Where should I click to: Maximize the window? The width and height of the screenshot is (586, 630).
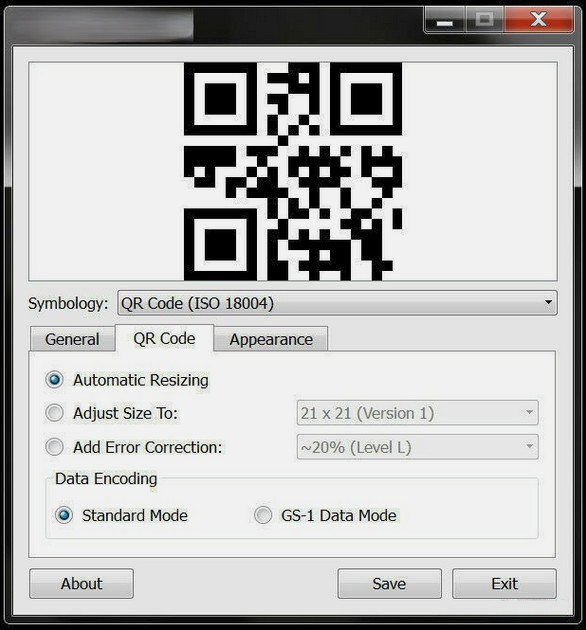click(484, 19)
